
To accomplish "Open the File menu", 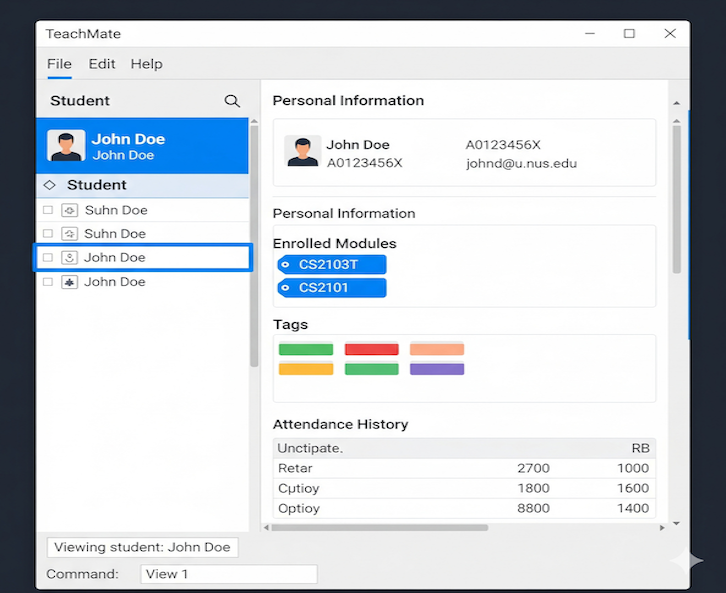I will [x=59, y=64].
